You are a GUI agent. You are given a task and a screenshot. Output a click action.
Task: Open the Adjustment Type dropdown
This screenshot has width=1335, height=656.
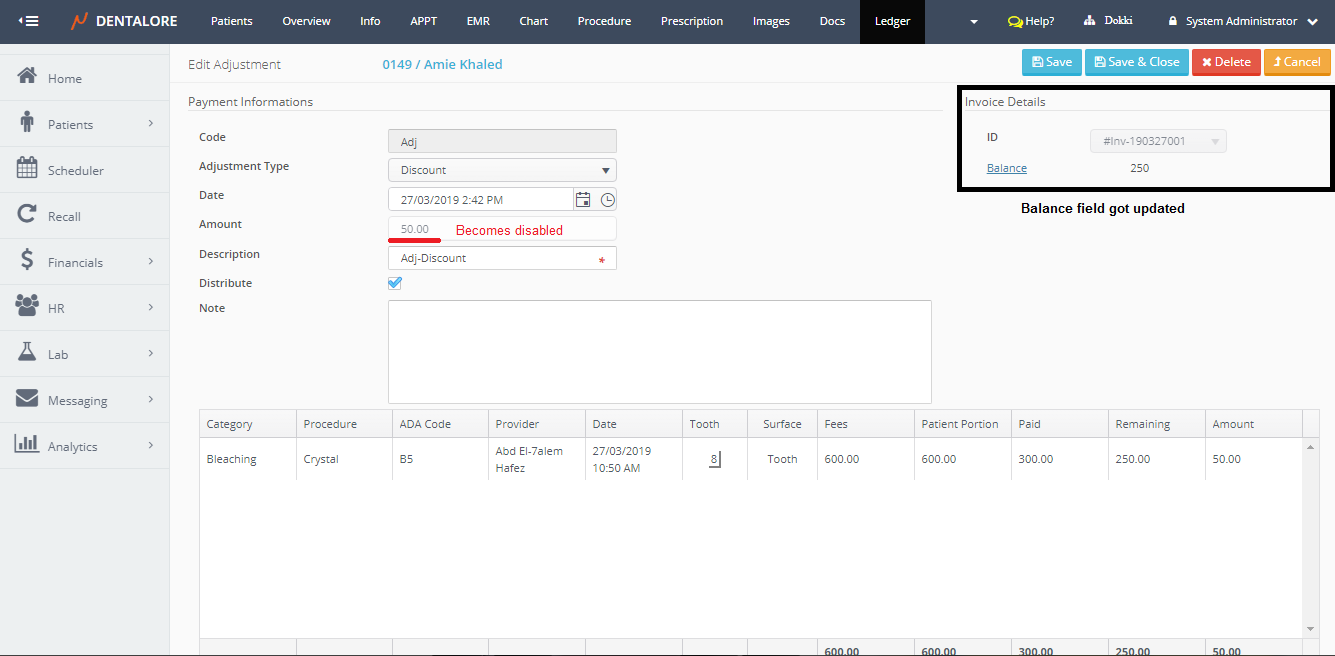[x=502, y=170]
